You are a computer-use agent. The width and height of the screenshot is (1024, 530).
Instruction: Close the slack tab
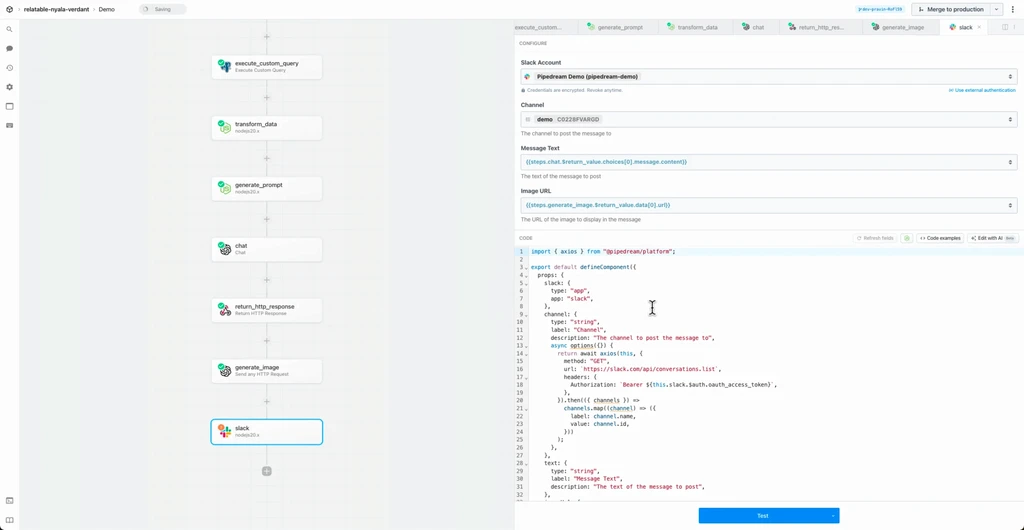[x=979, y=27]
